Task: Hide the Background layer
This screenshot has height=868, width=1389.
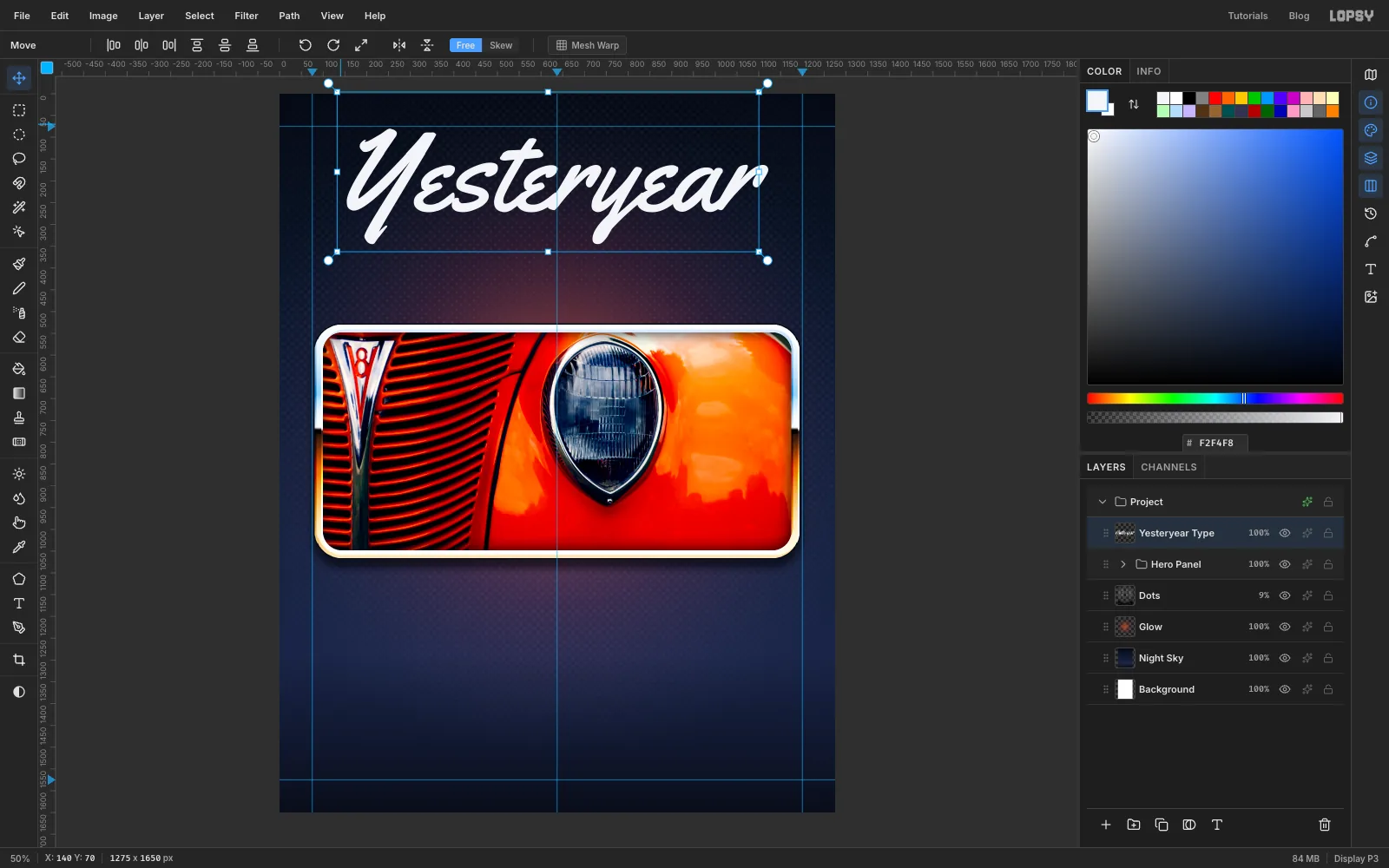Action: coord(1285,689)
